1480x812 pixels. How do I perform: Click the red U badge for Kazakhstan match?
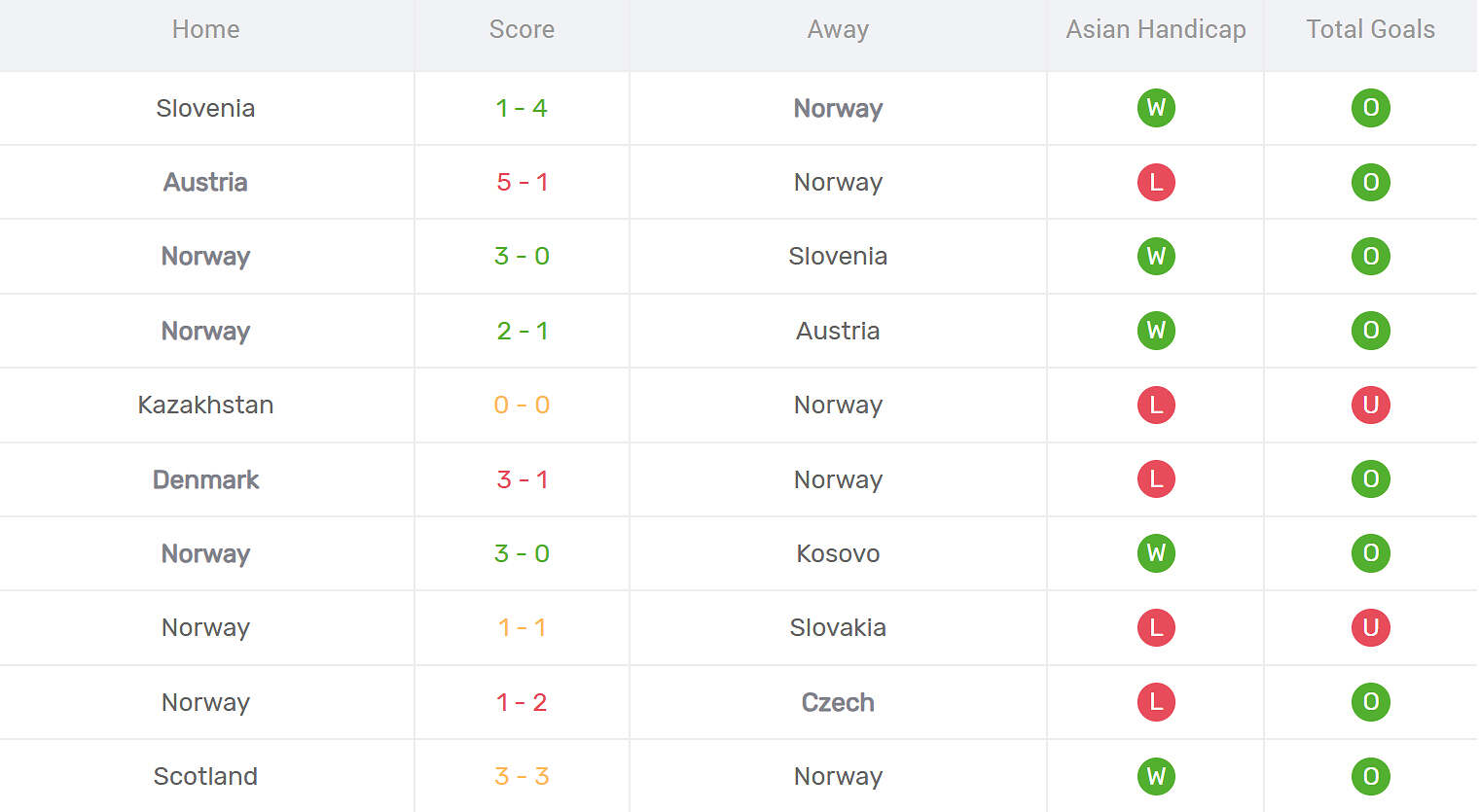[1370, 405]
